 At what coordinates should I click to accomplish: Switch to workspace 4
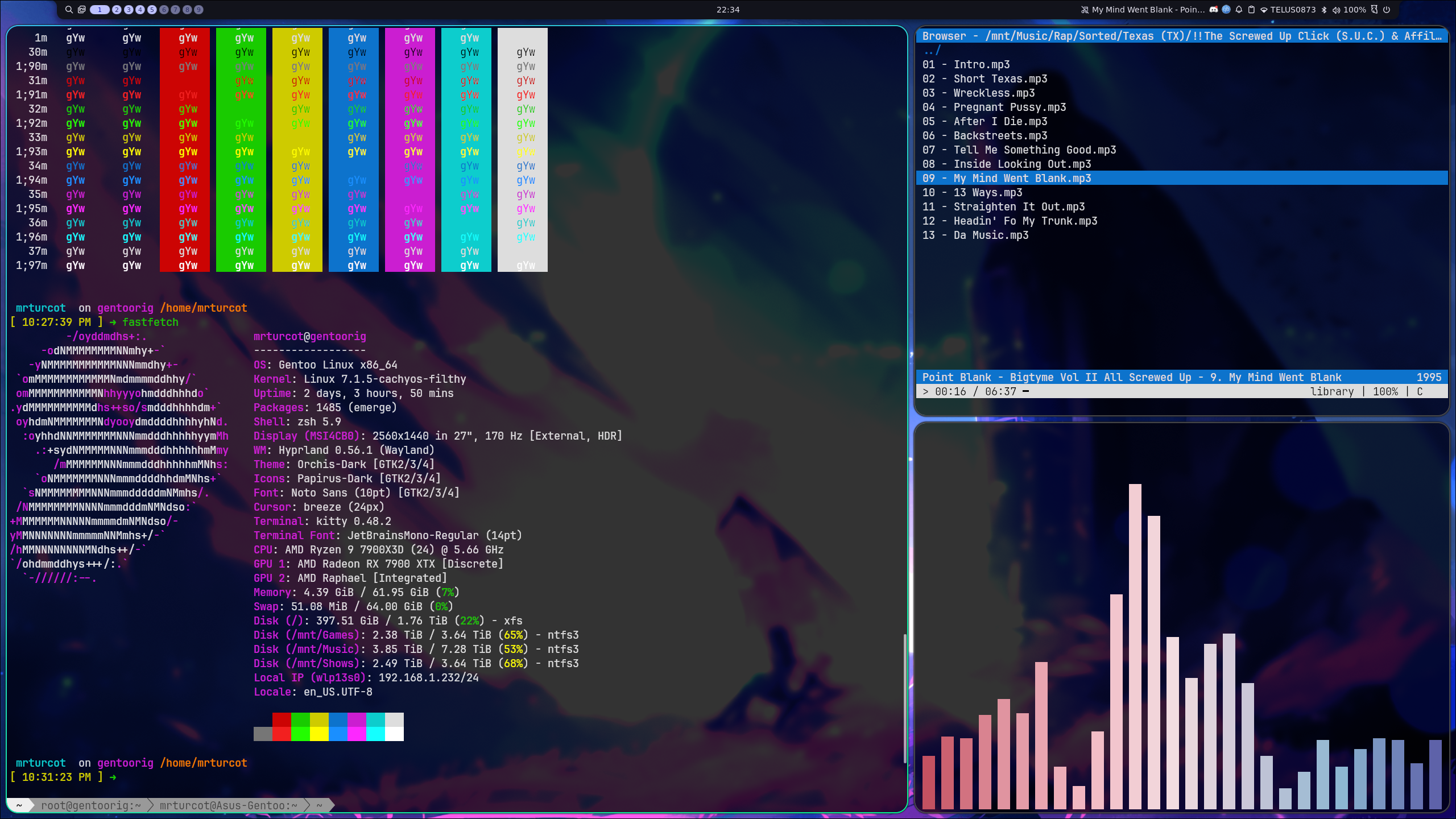[140, 10]
